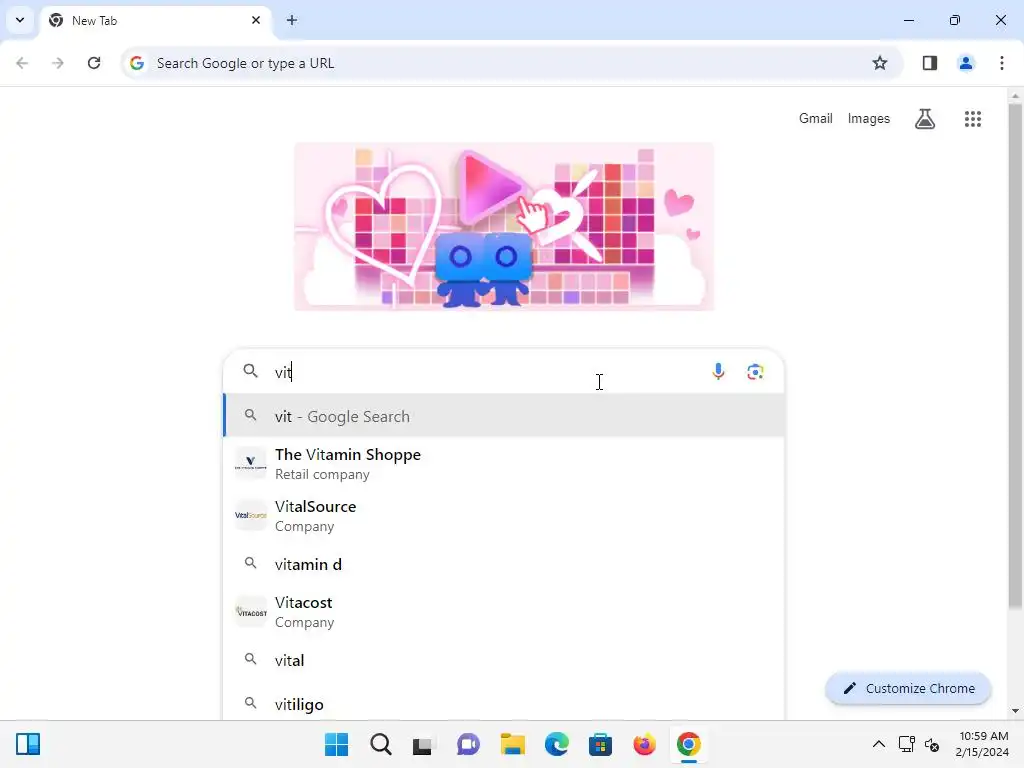Launch Firefox from taskbar
This screenshot has width=1024, height=768.
(x=645, y=744)
